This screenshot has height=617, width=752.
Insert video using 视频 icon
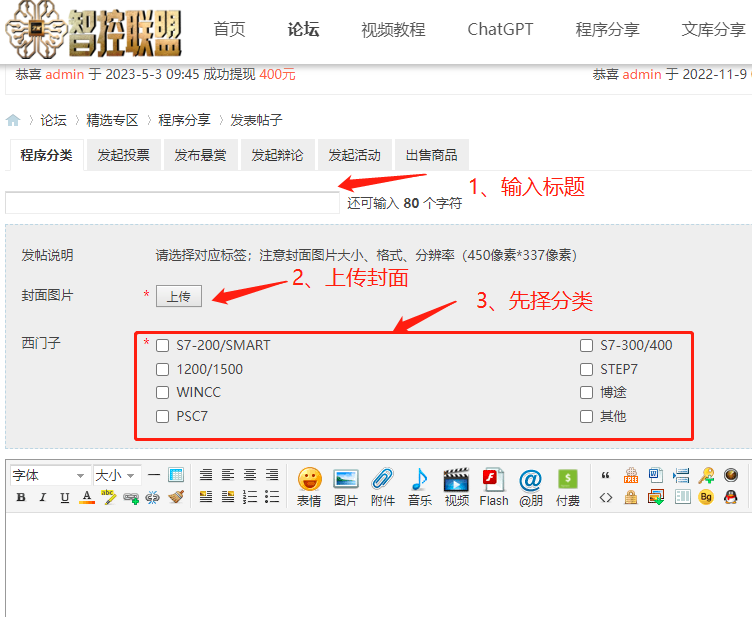coord(456,485)
